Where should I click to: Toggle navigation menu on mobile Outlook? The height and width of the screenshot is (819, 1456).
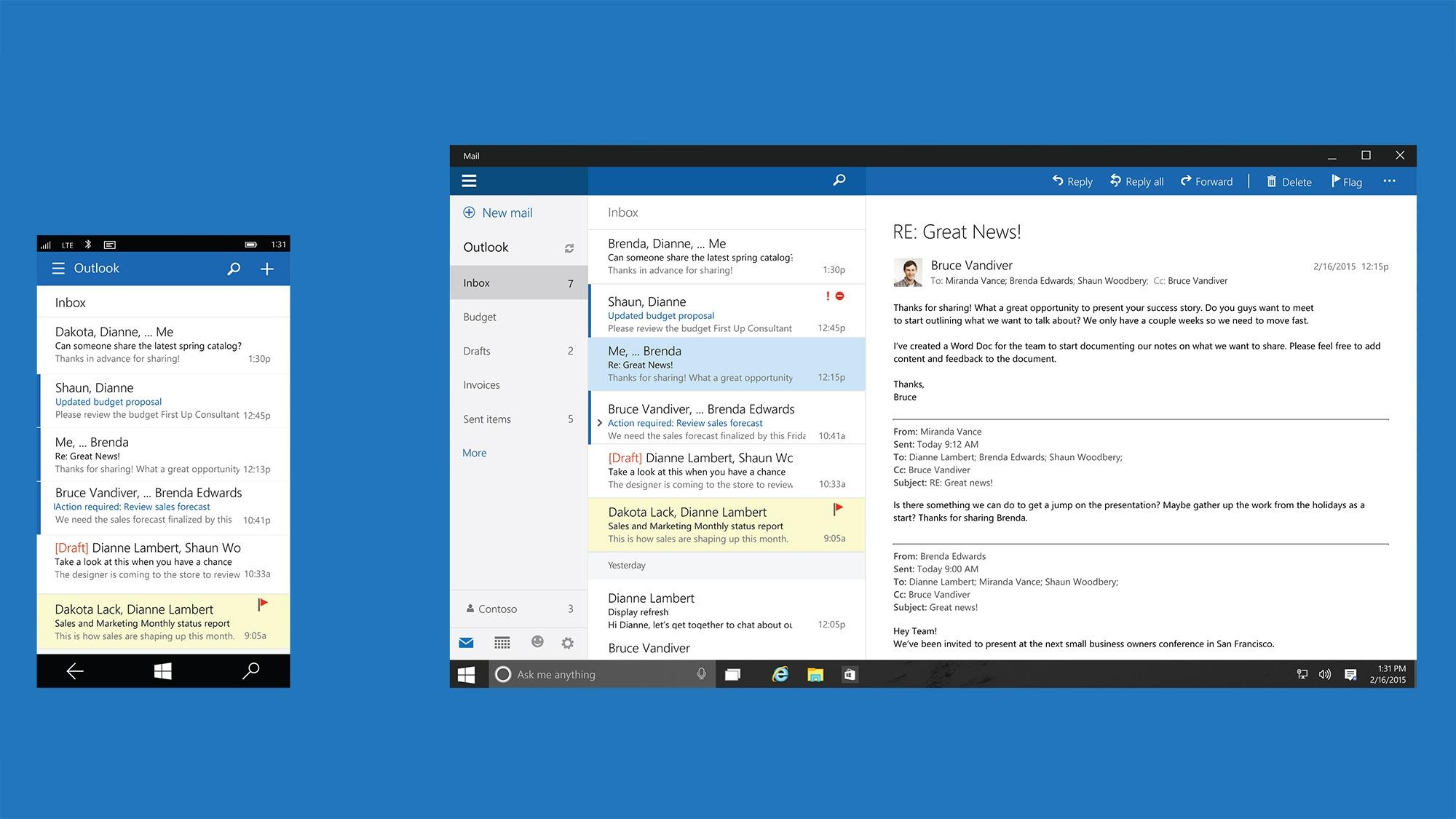[x=58, y=268]
